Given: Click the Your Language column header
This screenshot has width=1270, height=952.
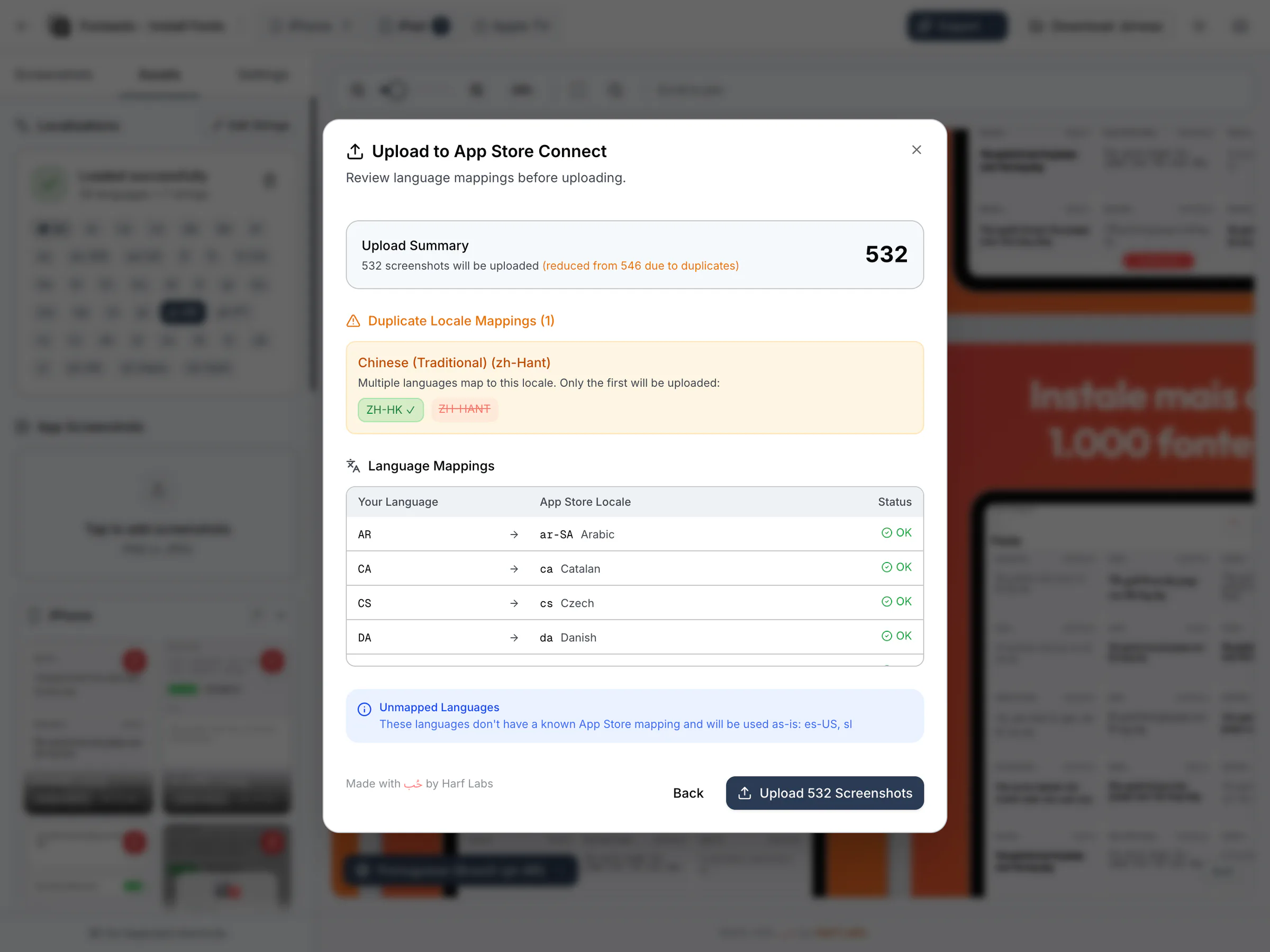Looking at the screenshot, I should [x=398, y=502].
